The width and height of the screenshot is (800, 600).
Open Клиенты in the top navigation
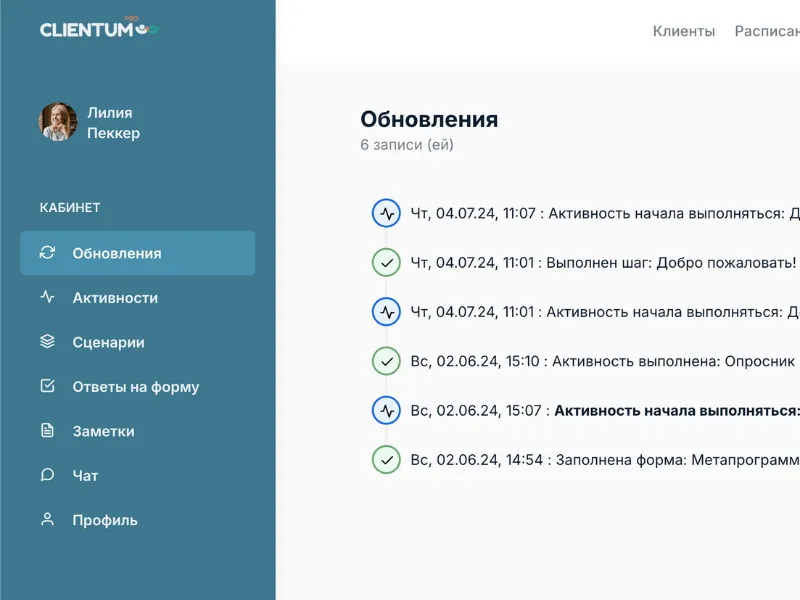click(x=684, y=31)
